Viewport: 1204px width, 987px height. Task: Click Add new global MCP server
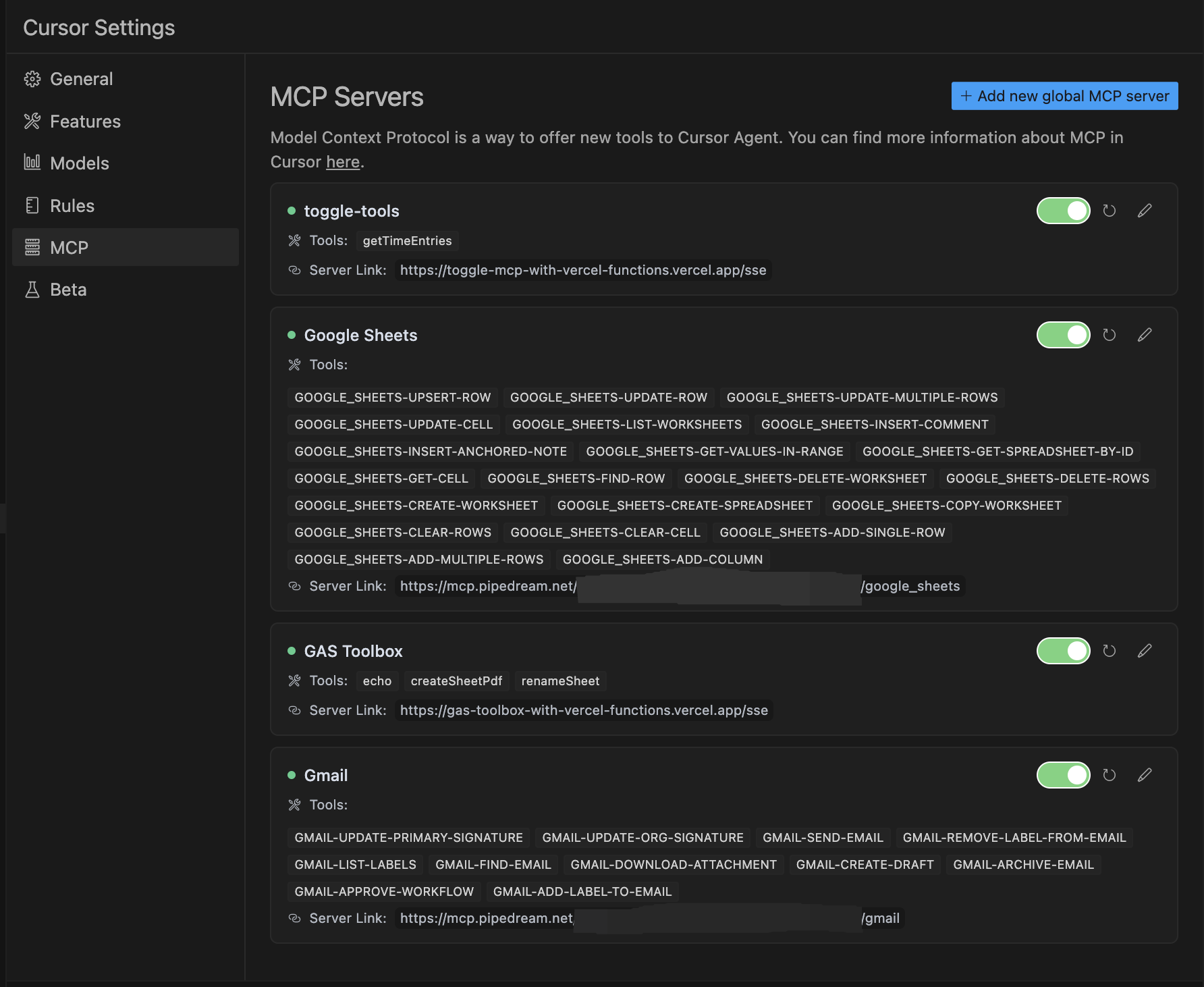(x=1064, y=96)
